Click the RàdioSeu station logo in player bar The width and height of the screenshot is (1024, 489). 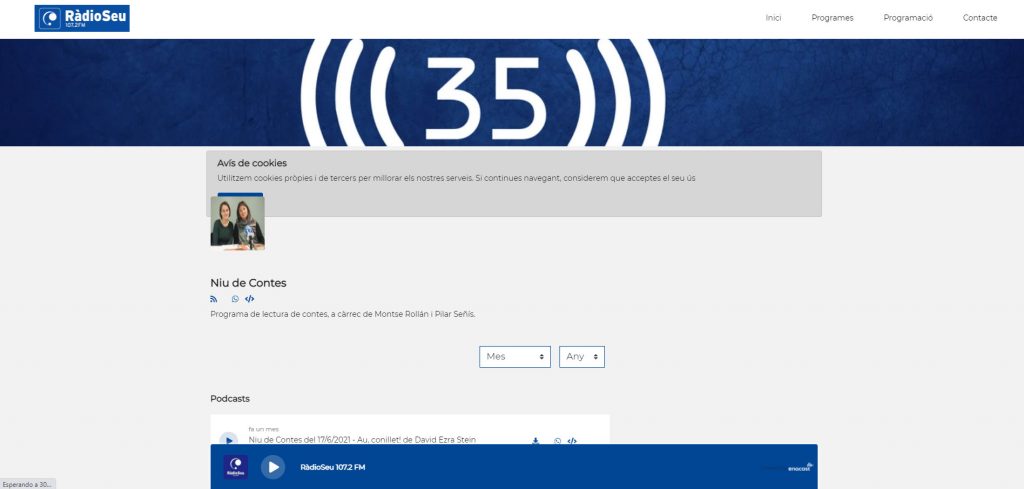point(235,467)
